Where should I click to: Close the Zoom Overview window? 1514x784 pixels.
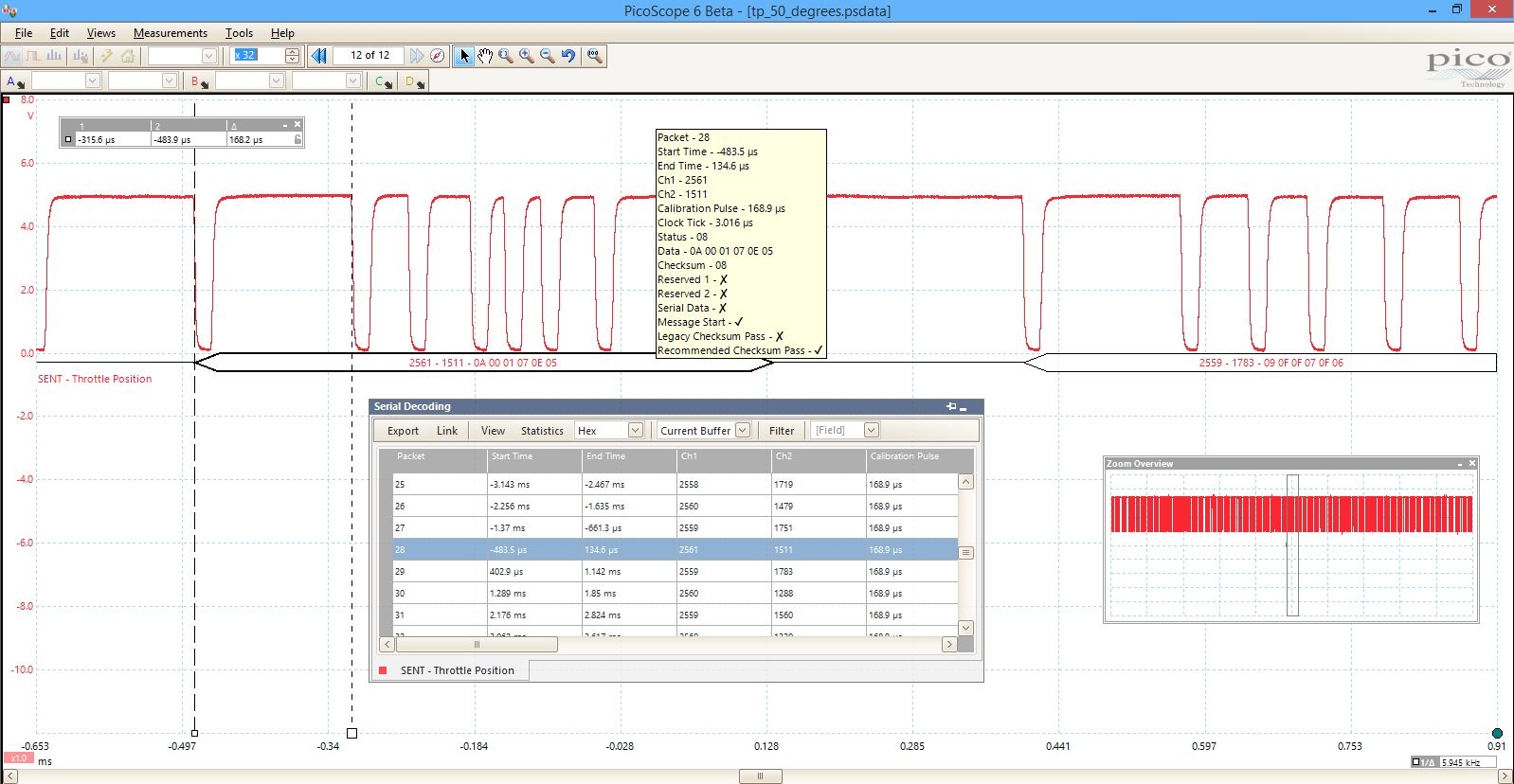pyautogui.click(x=1472, y=463)
